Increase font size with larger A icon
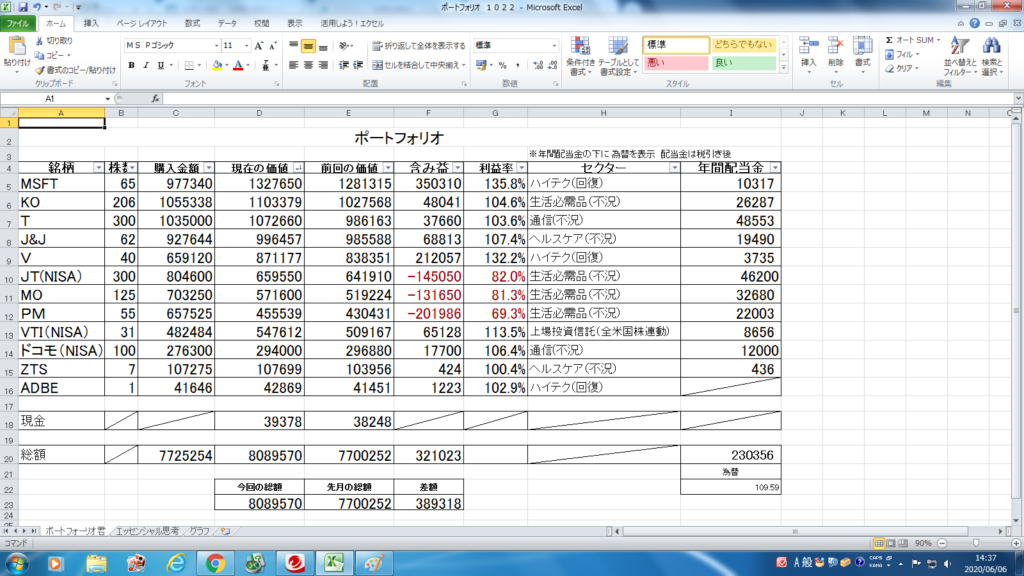 259,46
